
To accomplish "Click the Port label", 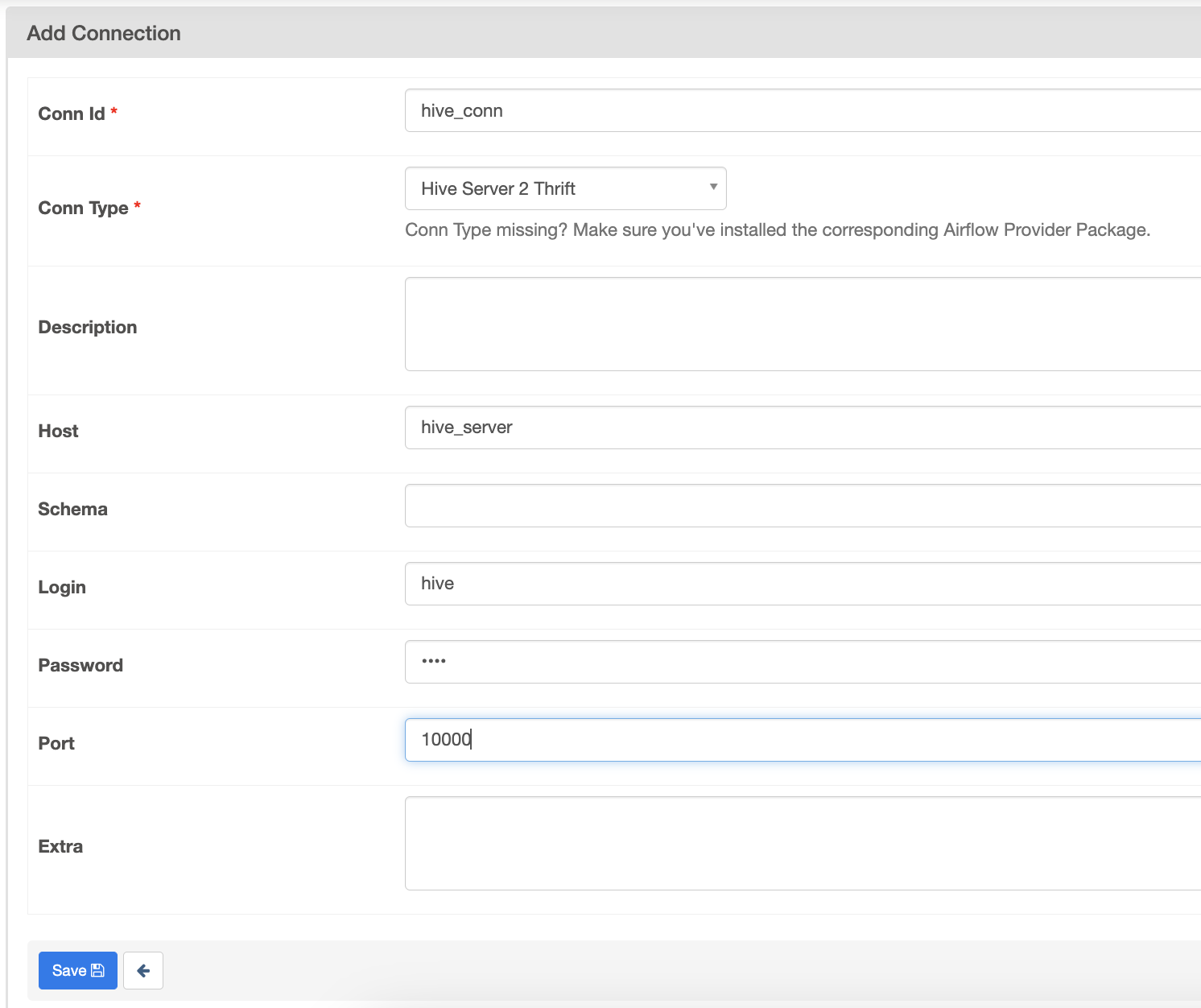I will point(56,743).
